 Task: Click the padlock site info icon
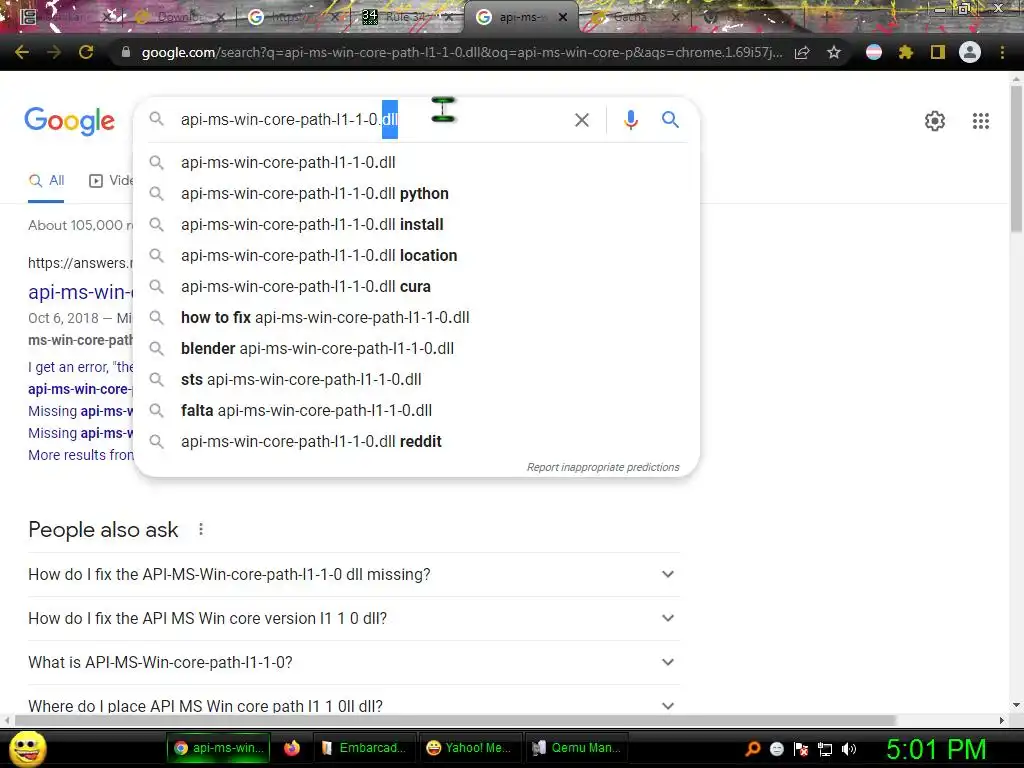coord(125,52)
